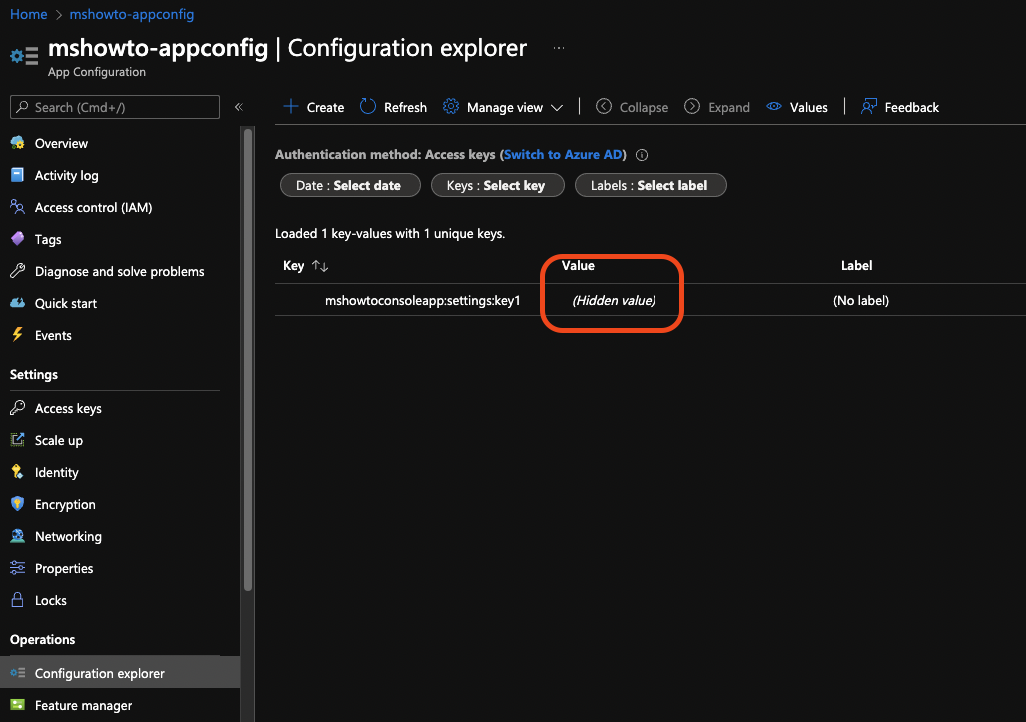The width and height of the screenshot is (1026, 722).
Task: Click the Activity log icon
Action: [x=18, y=175]
